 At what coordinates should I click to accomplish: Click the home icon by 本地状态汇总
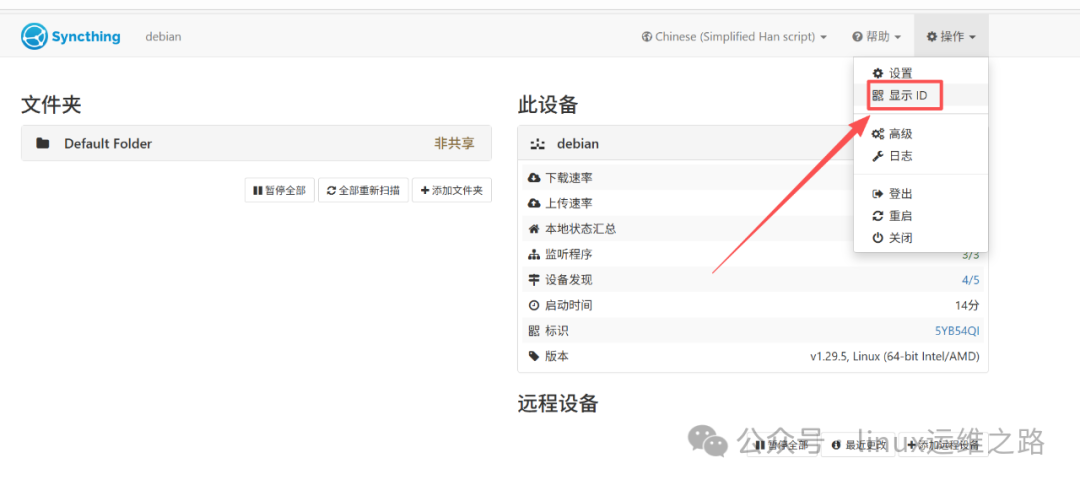(534, 229)
